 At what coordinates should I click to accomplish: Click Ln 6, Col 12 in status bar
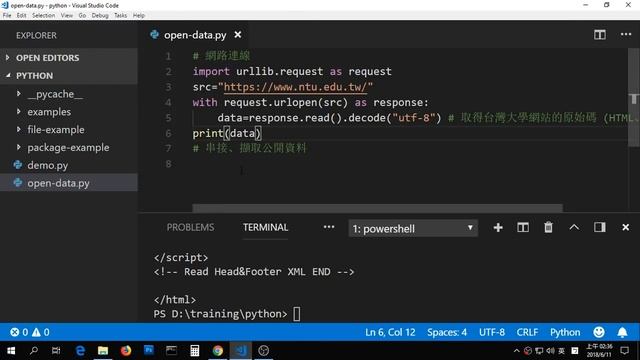coord(390,332)
